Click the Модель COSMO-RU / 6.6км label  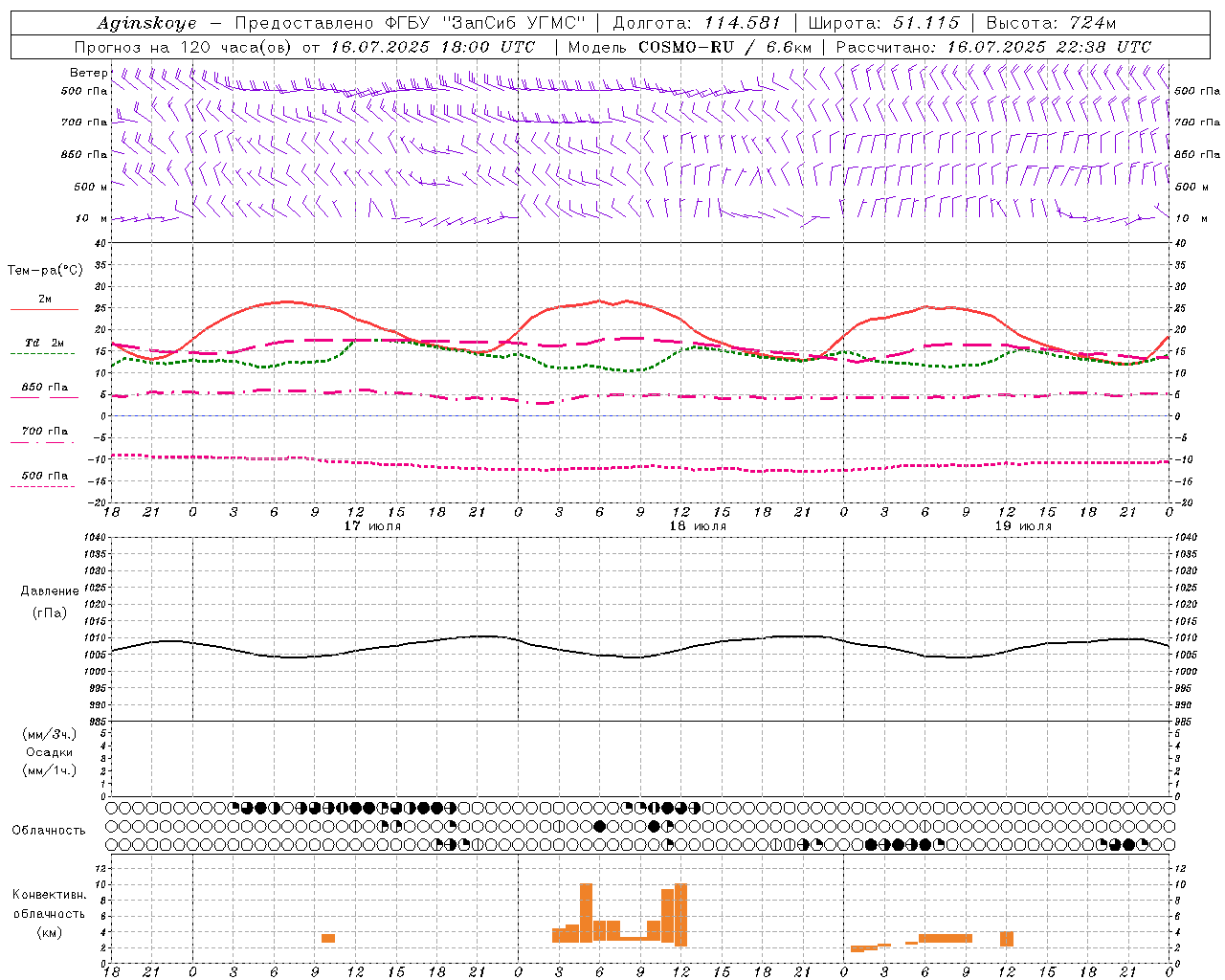(690, 47)
